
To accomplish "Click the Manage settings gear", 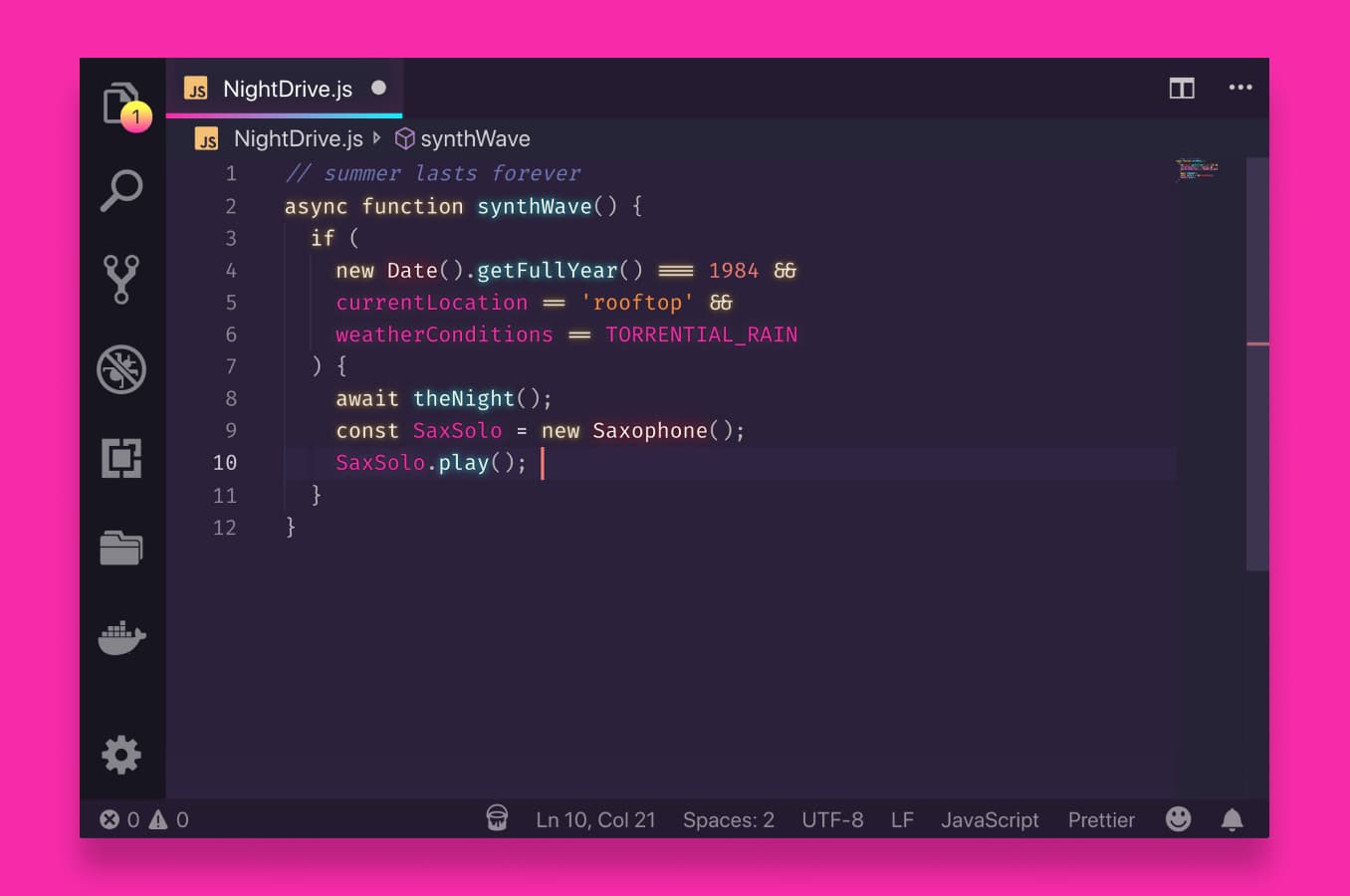I will pyautogui.click(x=121, y=755).
